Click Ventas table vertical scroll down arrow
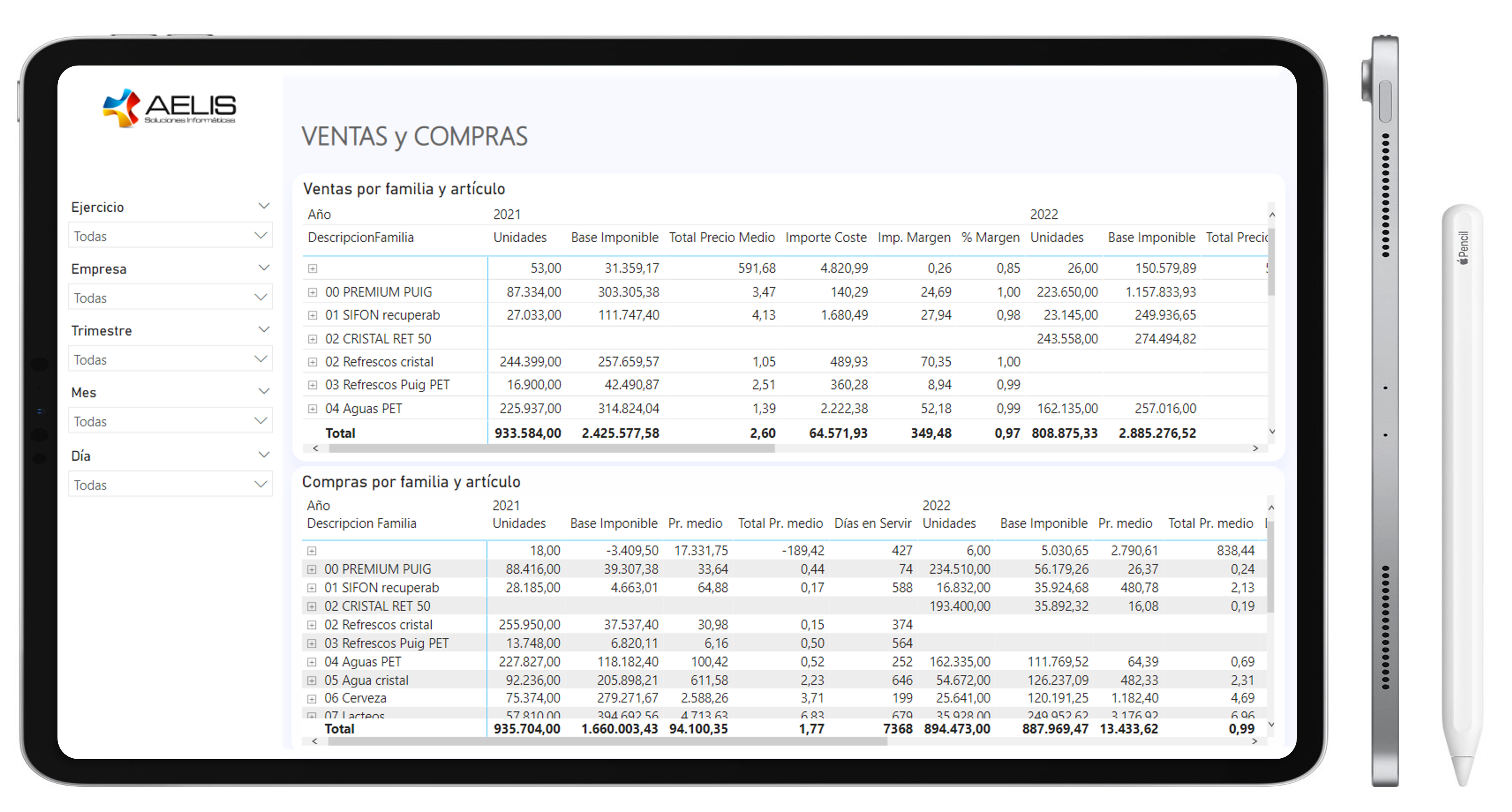The width and height of the screenshot is (1512, 812). point(1272,432)
